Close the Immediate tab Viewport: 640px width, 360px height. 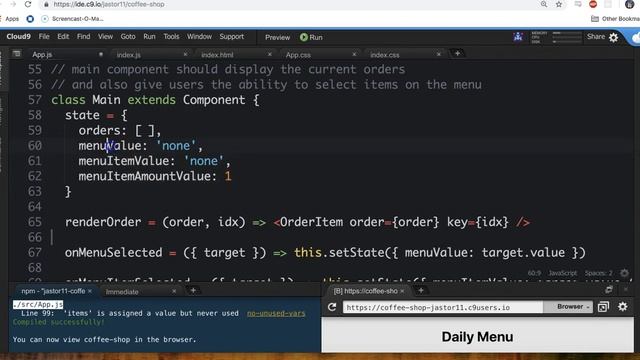(x=174, y=291)
